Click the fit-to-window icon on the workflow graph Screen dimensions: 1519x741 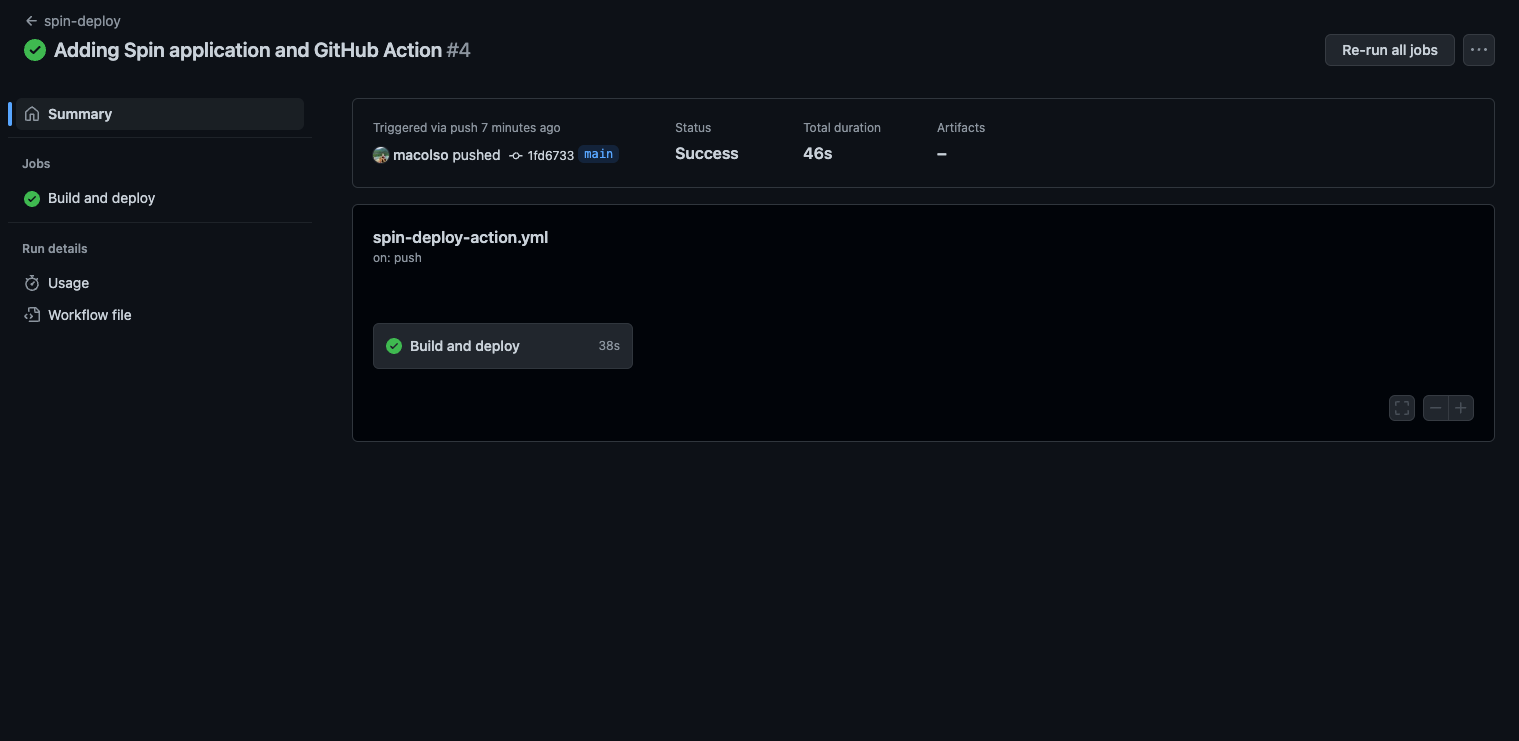[x=1401, y=408]
